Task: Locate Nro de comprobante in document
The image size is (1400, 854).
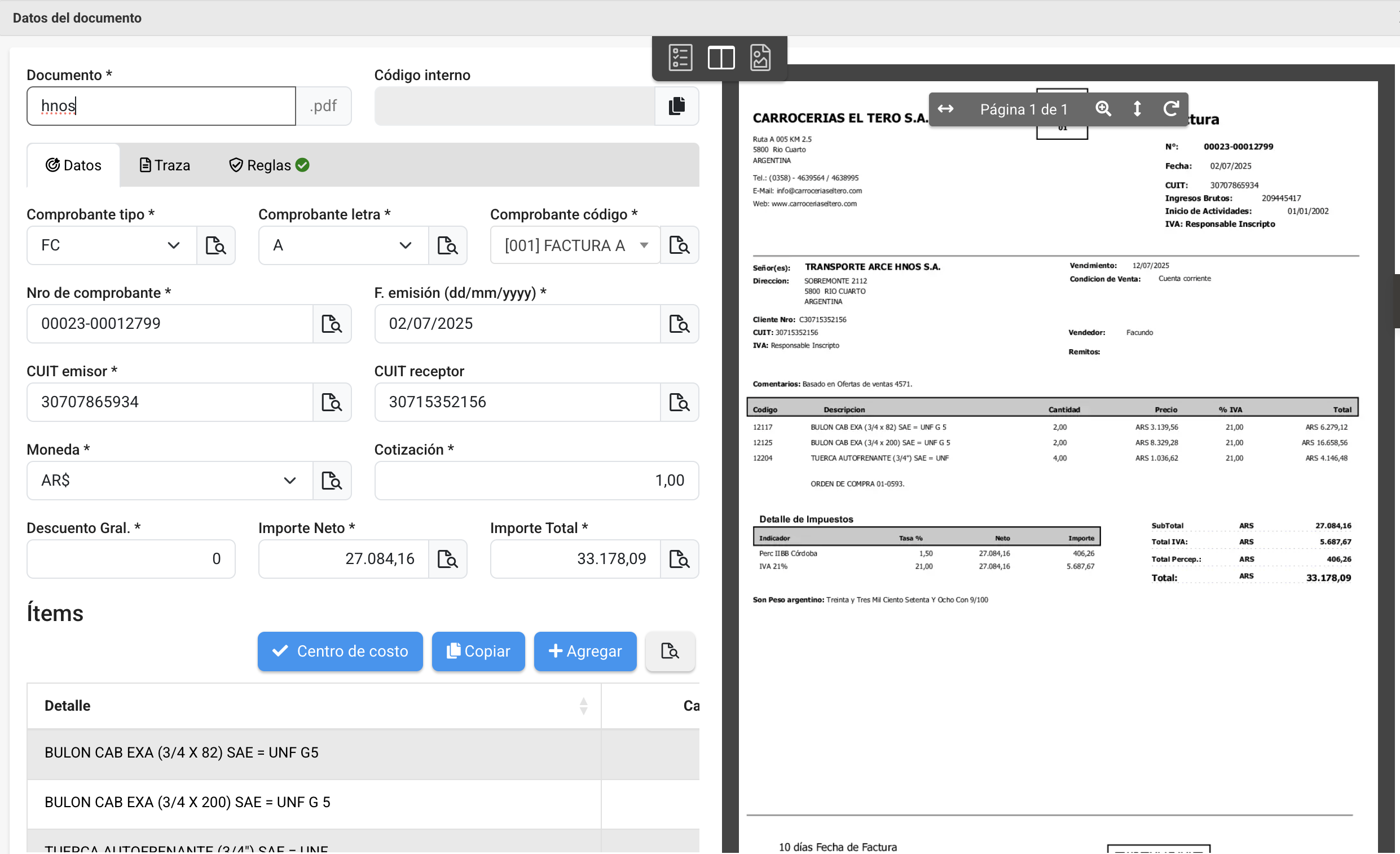Action: (x=332, y=324)
